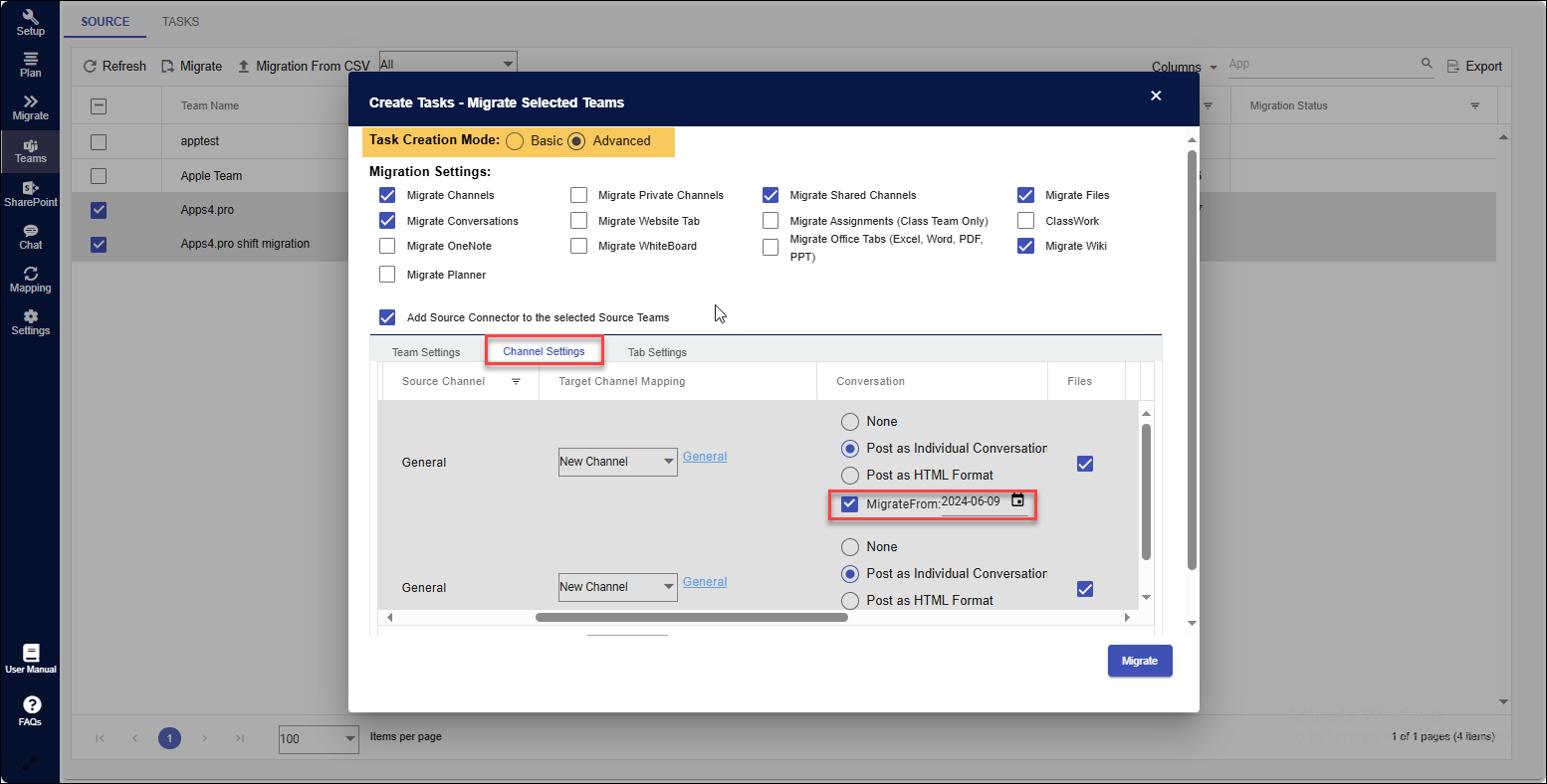This screenshot has height=784, width=1547.
Task: Click the dialog's vertical scrollbar
Action: pos(1192,361)
